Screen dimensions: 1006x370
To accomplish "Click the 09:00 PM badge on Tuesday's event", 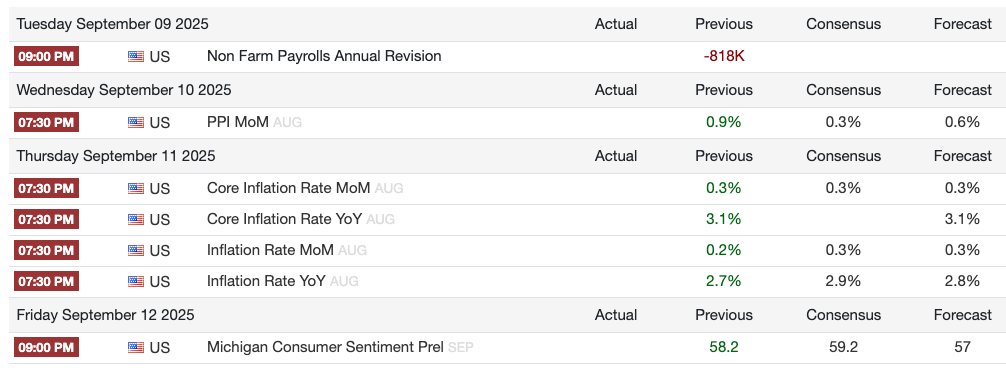I will (46, 56).
